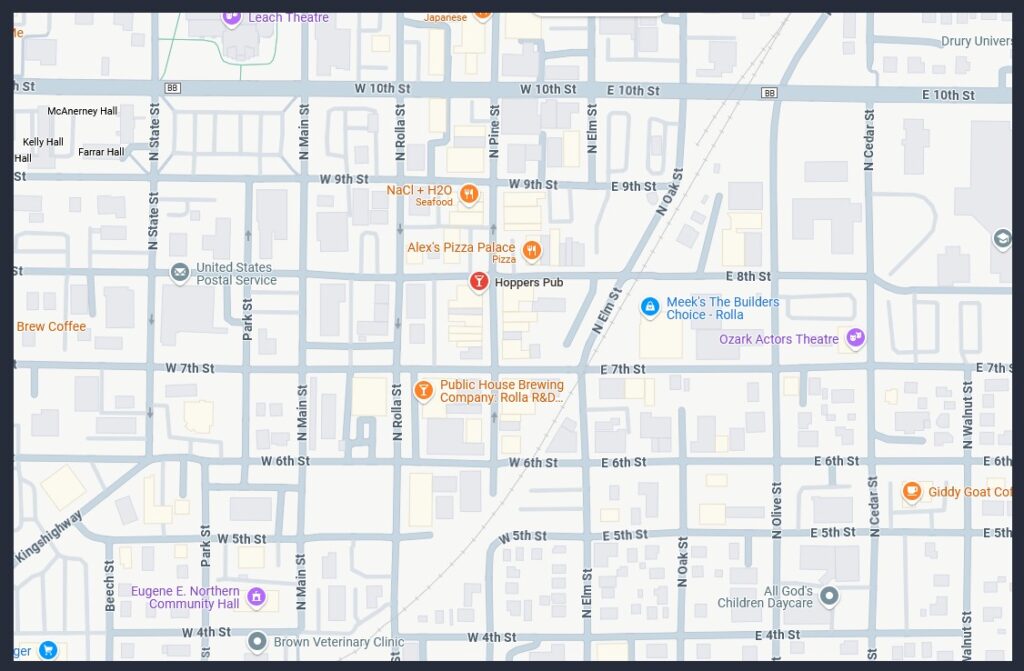The image size is (1024, 671).
Task: Open the Brew Coffee label
Action: 51,326
